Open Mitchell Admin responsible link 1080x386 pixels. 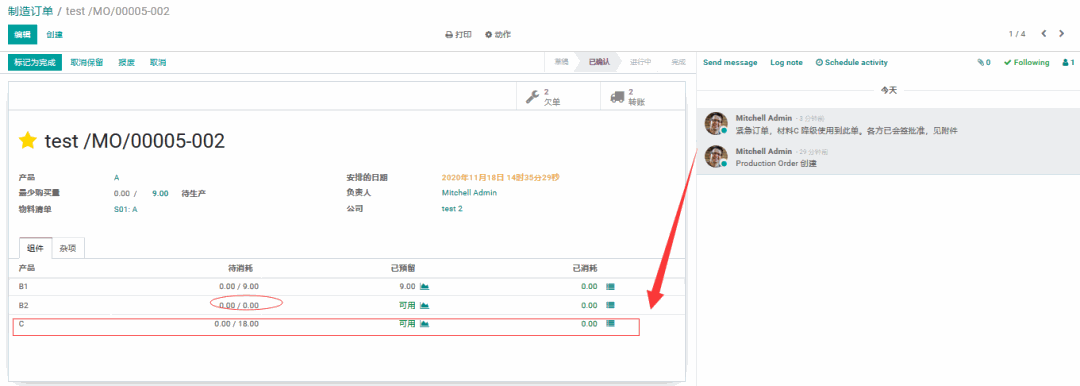click(469, 193)
